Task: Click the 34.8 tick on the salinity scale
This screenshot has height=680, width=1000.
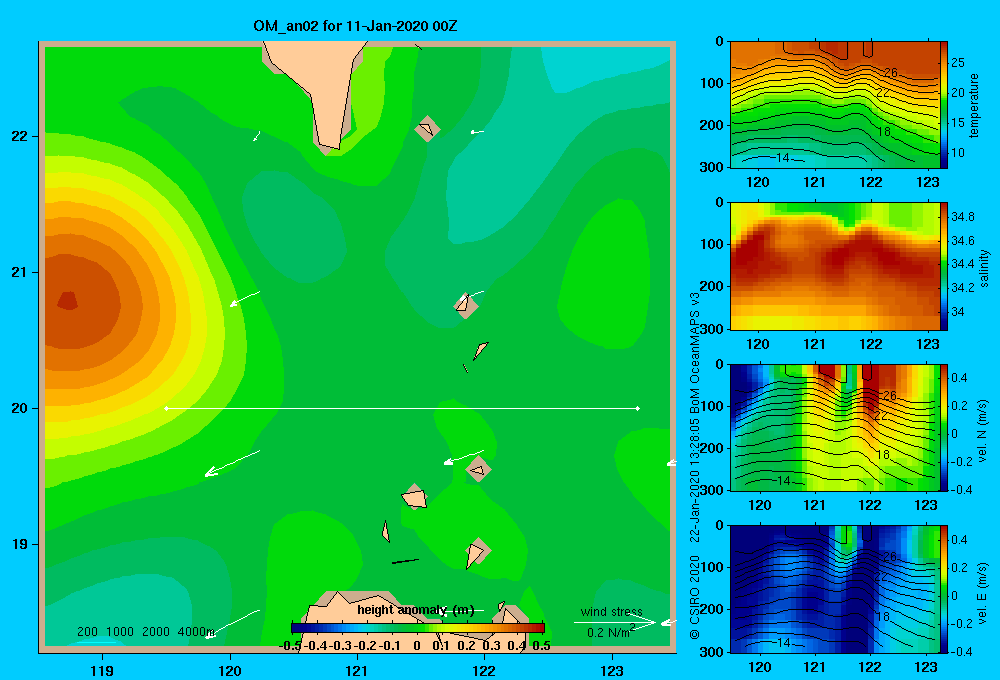Action: [962, 217]
